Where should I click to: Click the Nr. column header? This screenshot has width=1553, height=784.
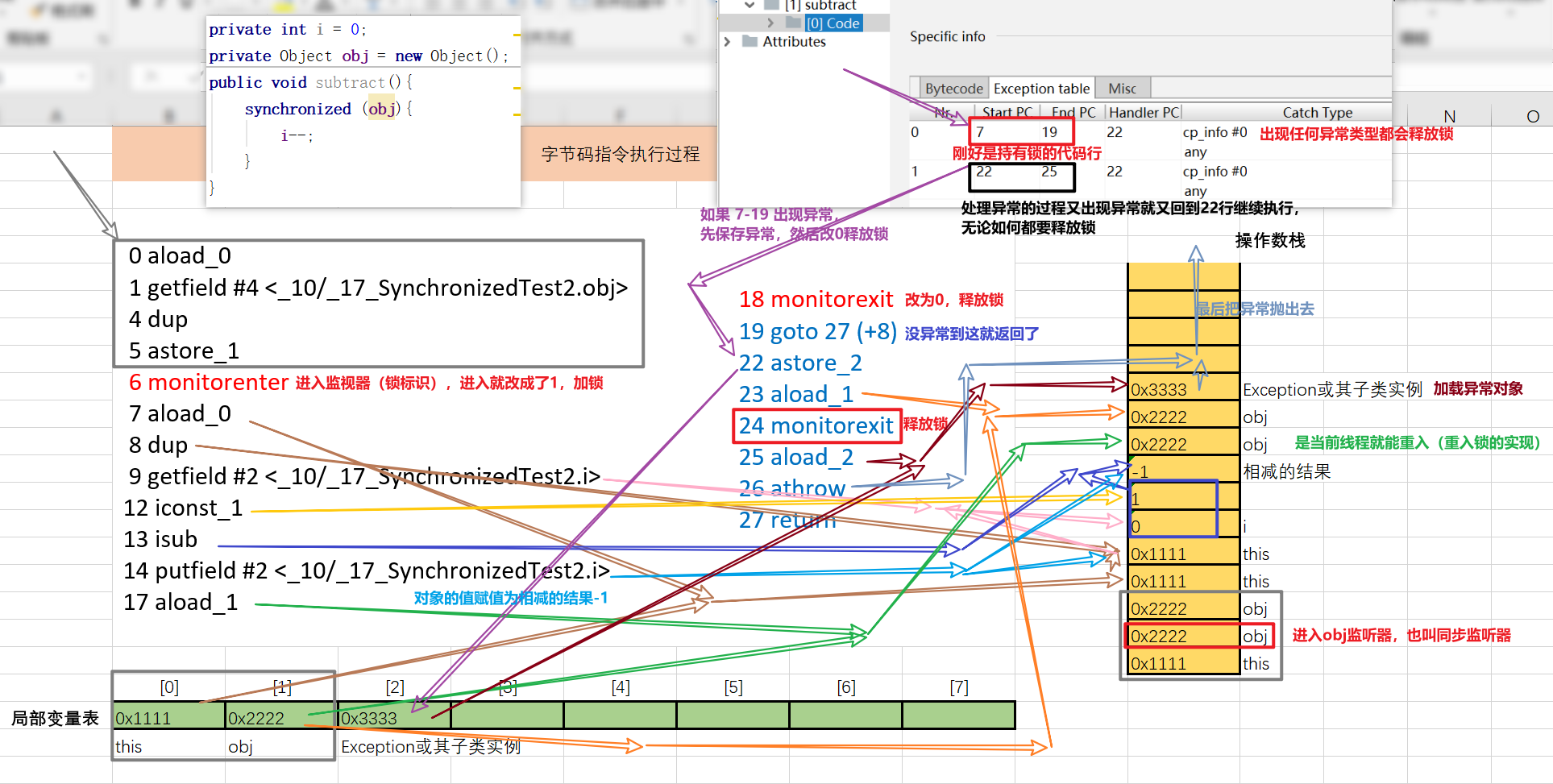pyautogui.click(x=943, y=112)
